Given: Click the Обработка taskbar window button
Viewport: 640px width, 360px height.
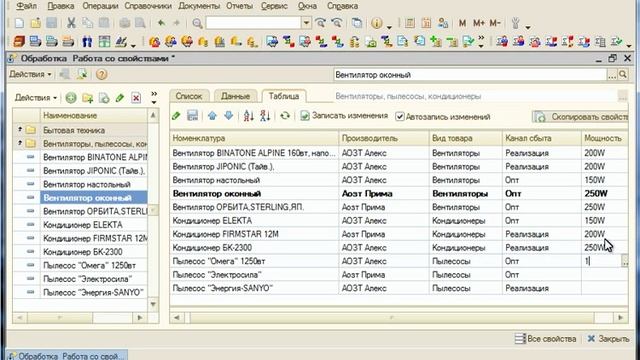Looking at the screenshot, I should point(67,356).
